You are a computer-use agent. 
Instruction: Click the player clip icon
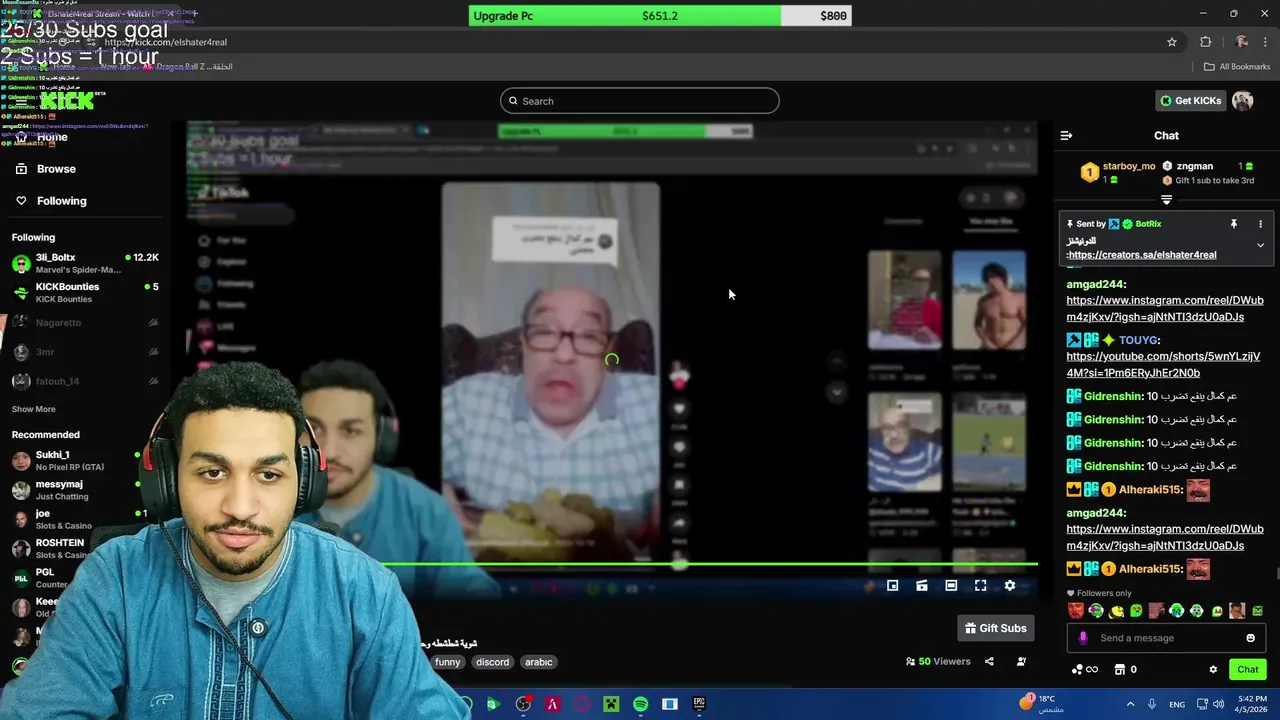(922, 586)
